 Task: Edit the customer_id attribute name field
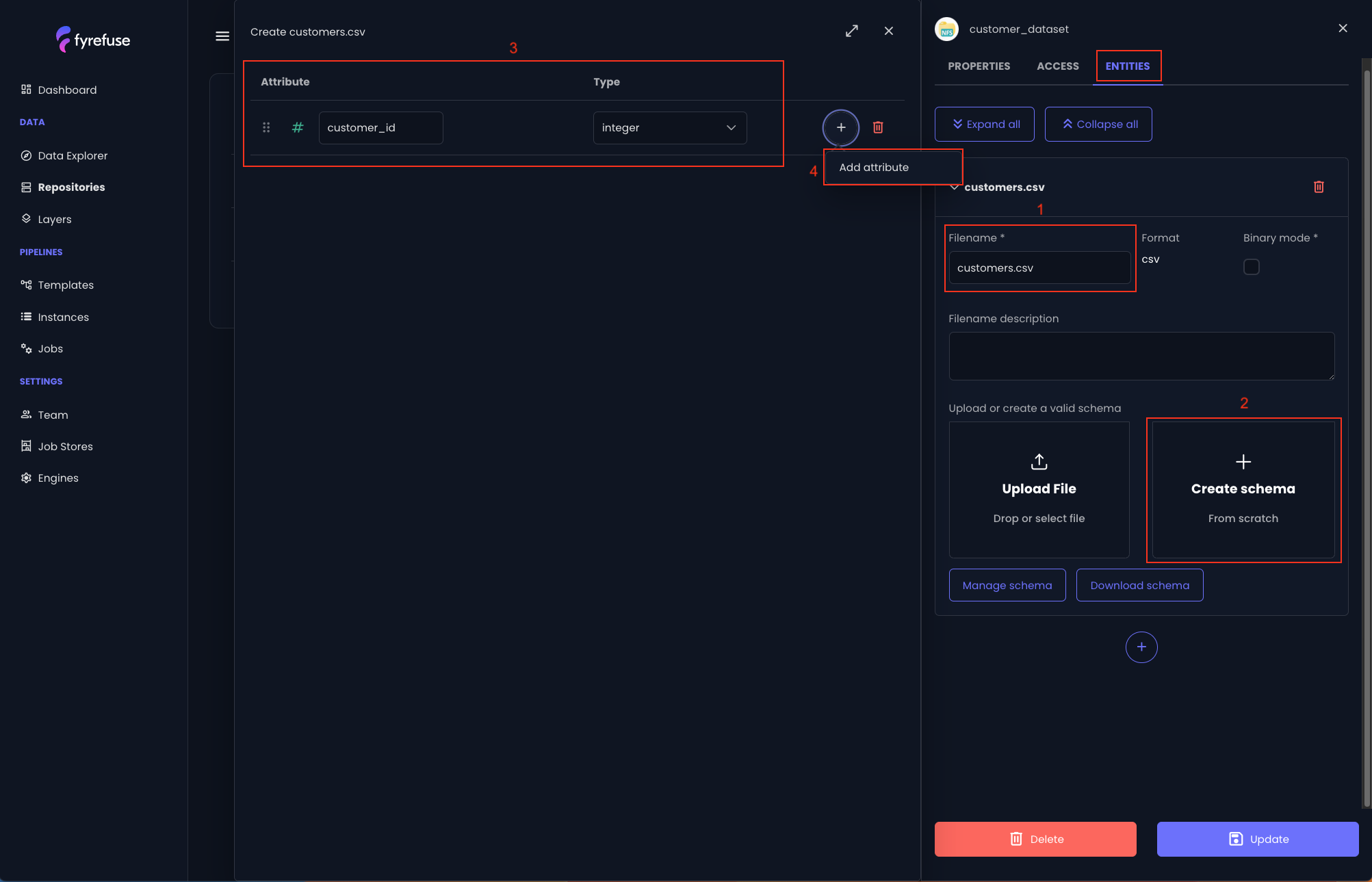tap(380, 128)
